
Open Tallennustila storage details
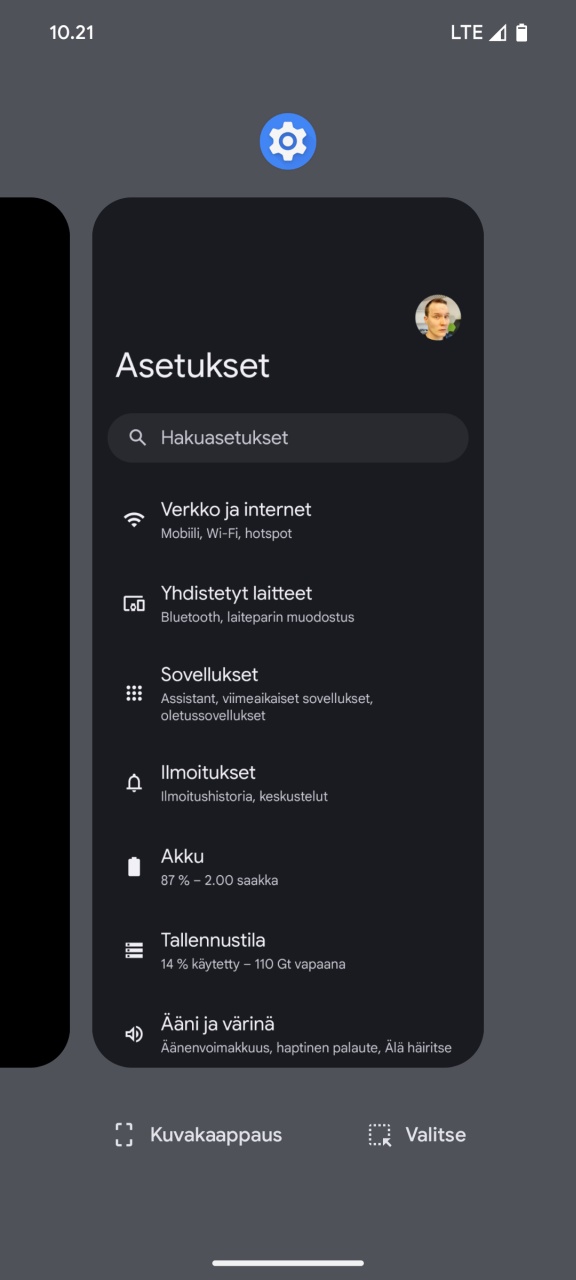288,951
